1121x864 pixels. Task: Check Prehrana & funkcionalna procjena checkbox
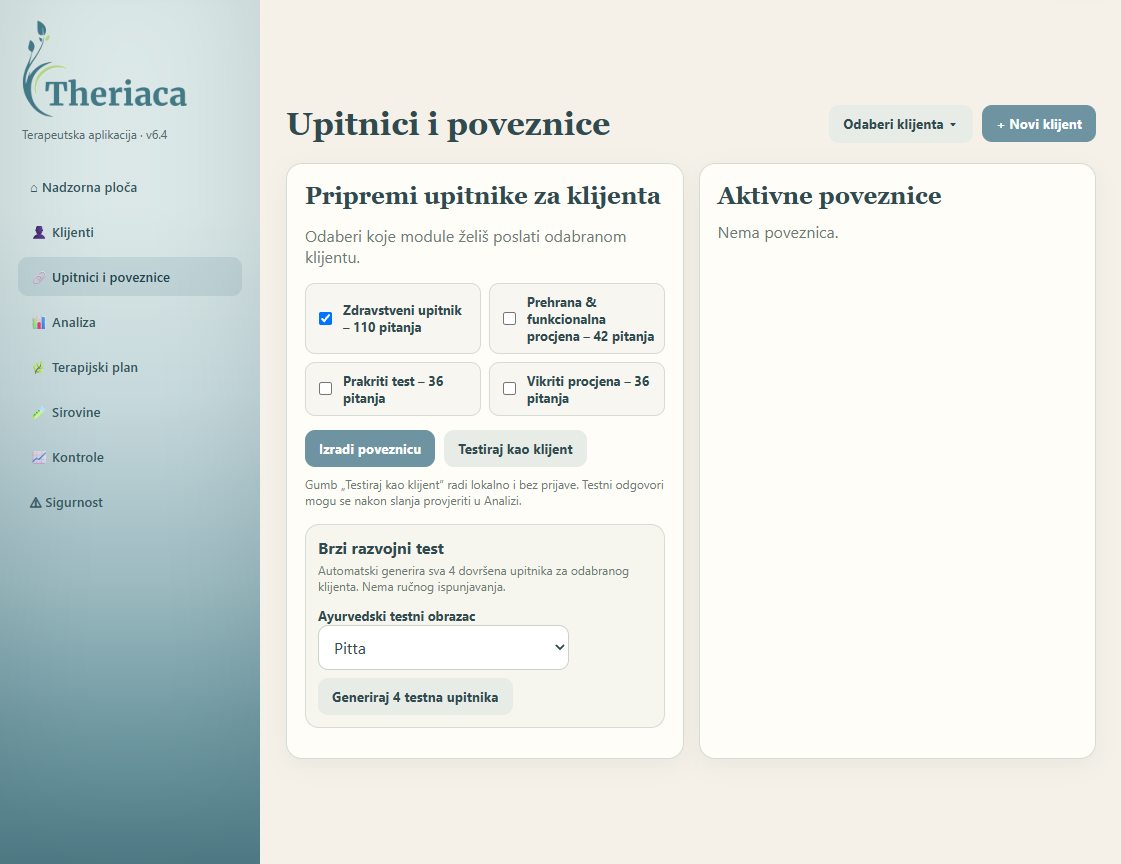pos(509,319)
